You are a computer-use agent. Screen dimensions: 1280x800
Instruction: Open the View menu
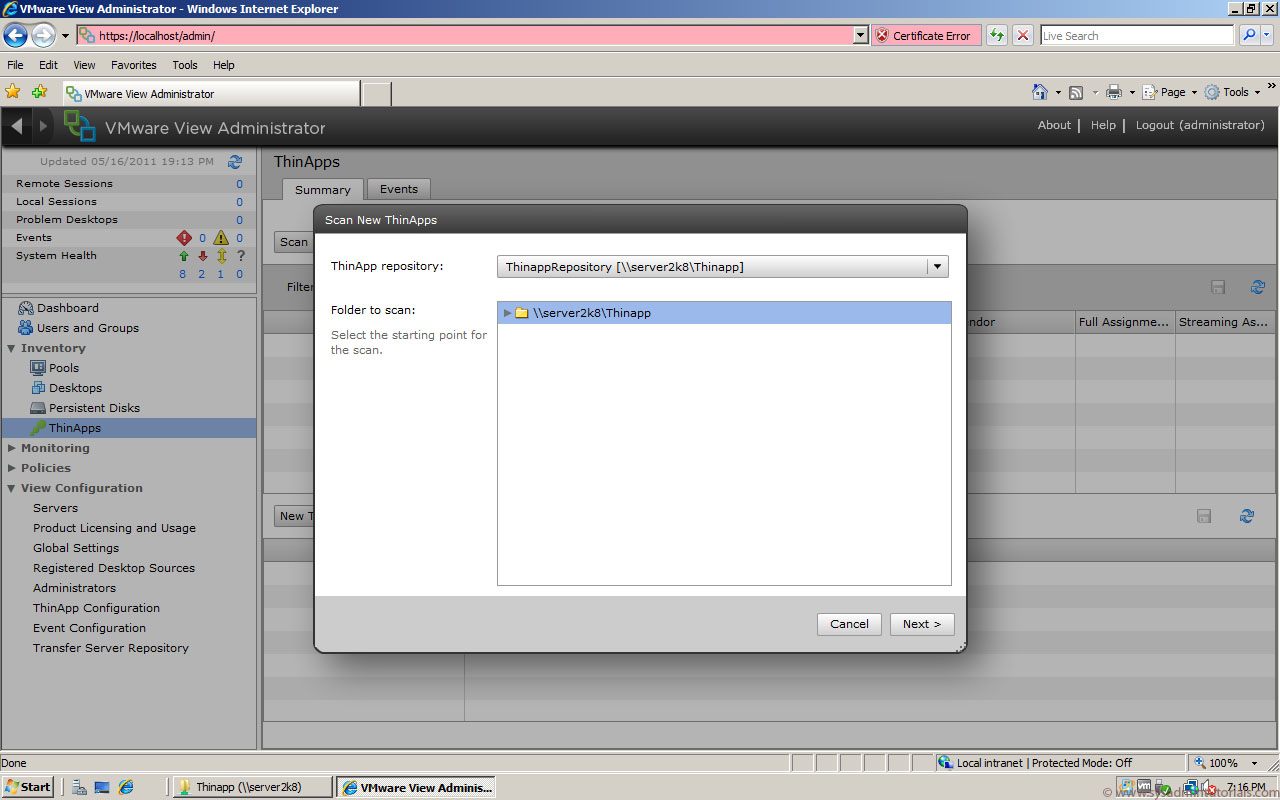[84, 65]
